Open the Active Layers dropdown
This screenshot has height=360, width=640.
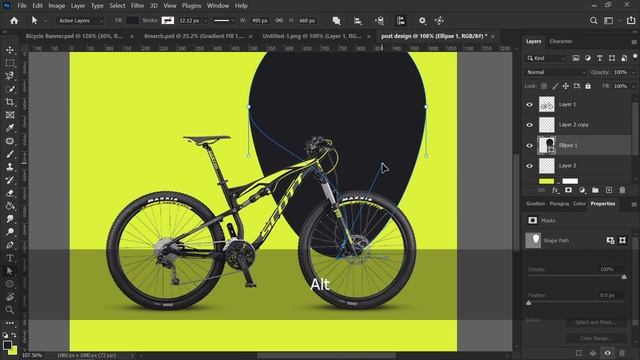(80, 20)
